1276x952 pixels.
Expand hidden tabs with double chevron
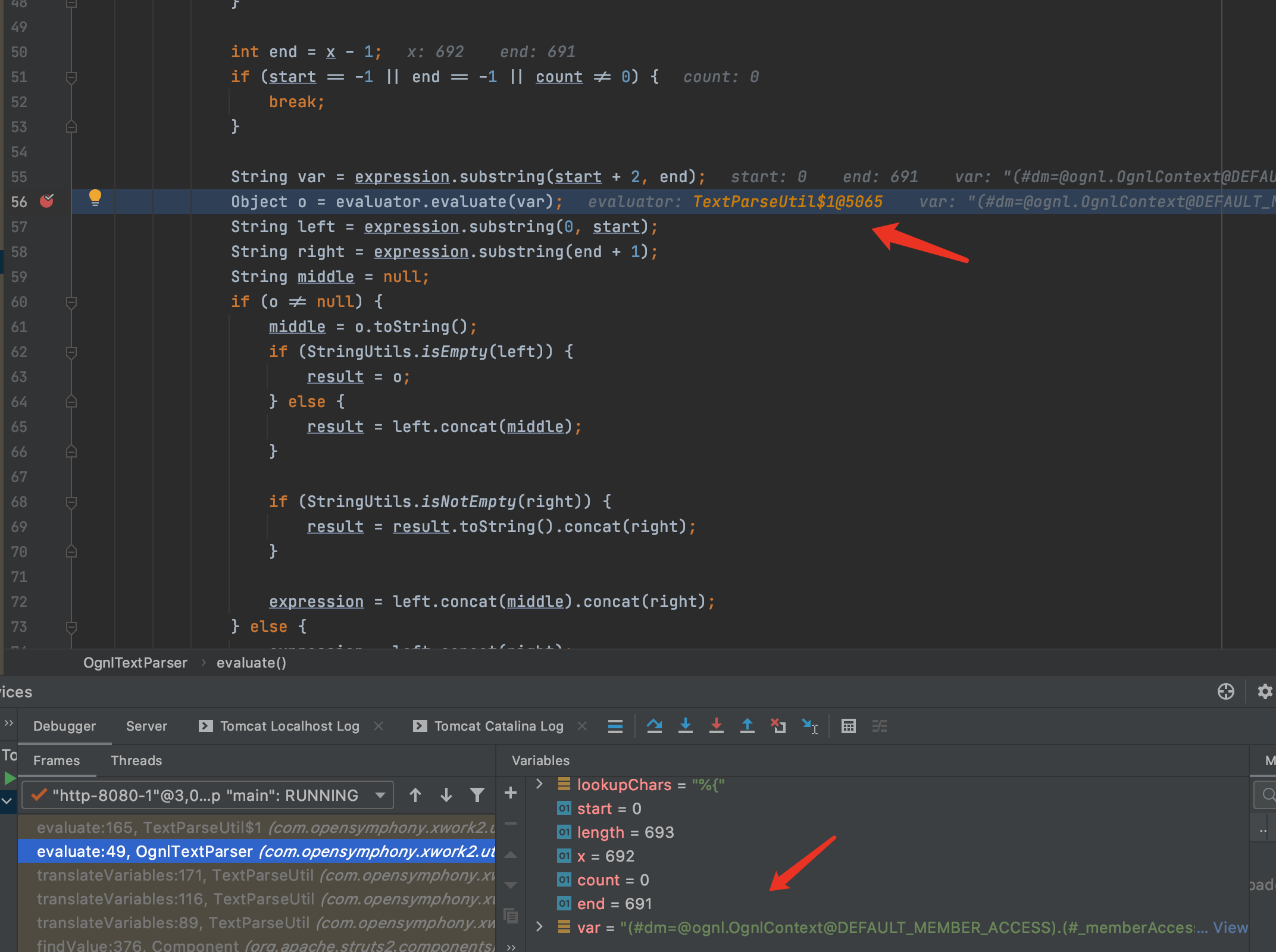point(9,723)
